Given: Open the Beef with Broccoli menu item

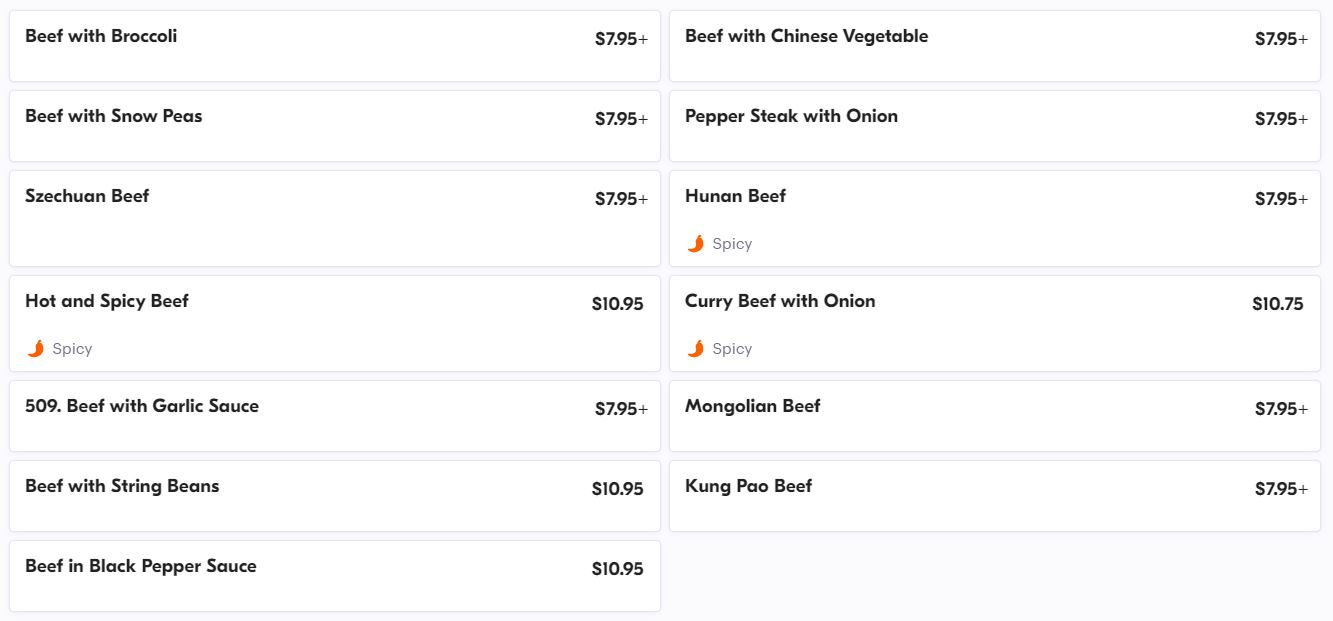Looking at the screenshot, I should point(101,36).
